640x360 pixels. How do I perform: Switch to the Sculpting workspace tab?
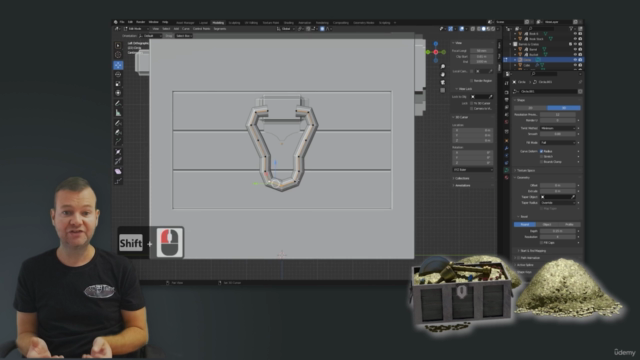[x=234, y=23]
